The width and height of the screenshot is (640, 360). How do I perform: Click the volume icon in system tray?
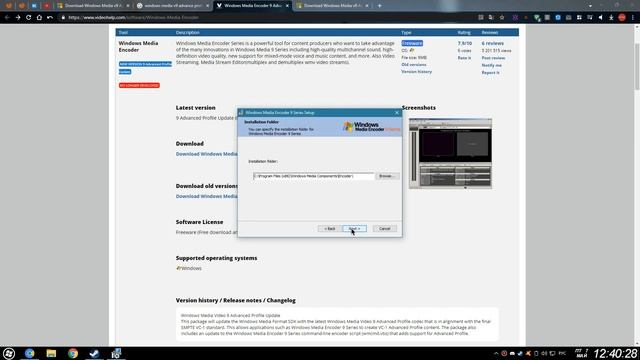544,353
